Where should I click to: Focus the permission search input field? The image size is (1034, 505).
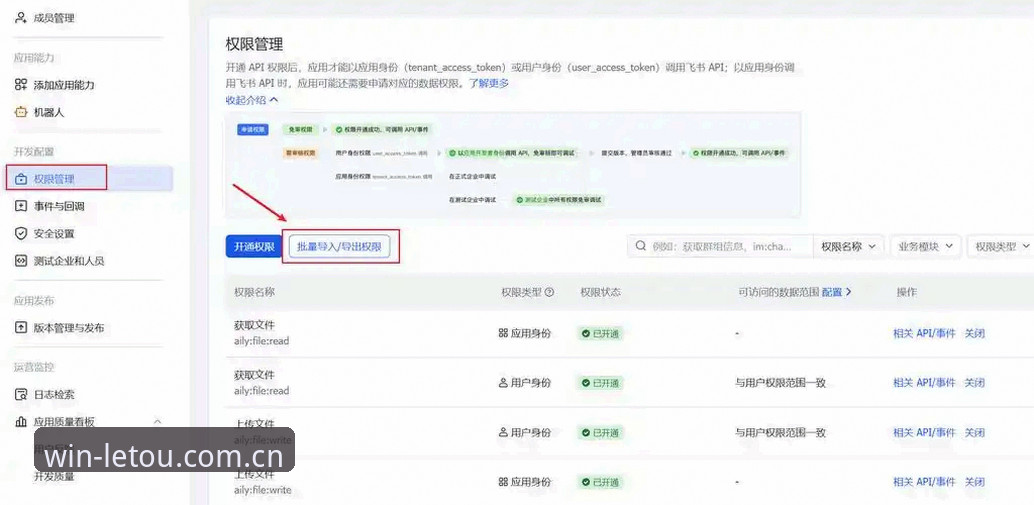pos(720,246)
